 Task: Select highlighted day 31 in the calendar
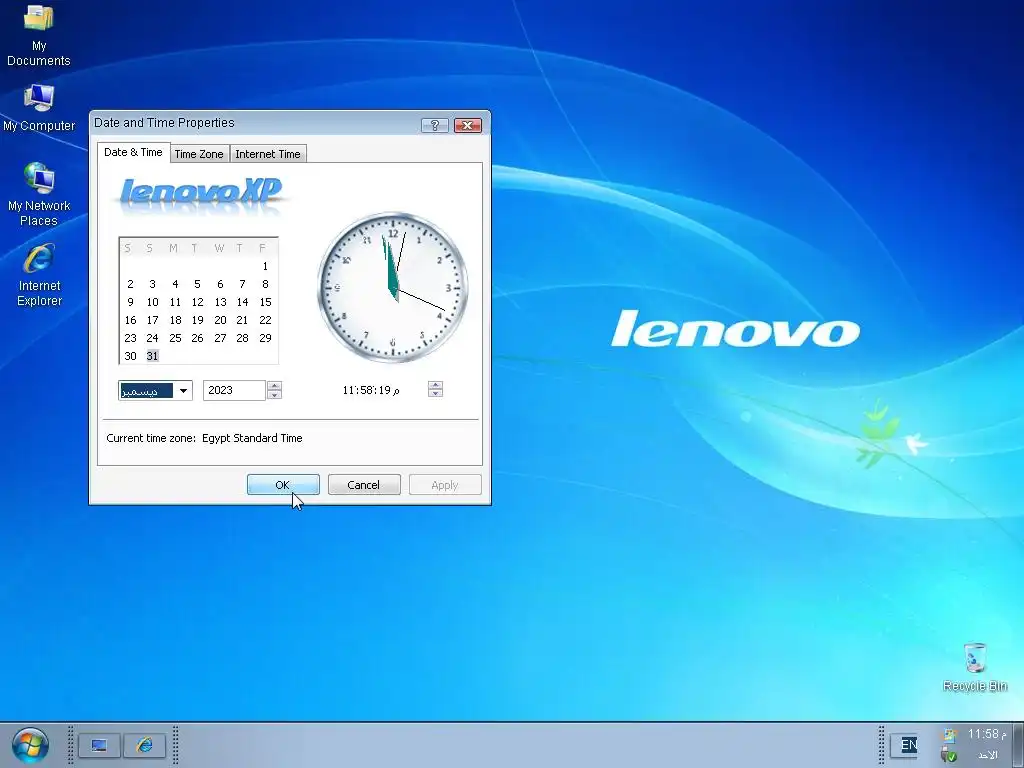coord(152,356)
